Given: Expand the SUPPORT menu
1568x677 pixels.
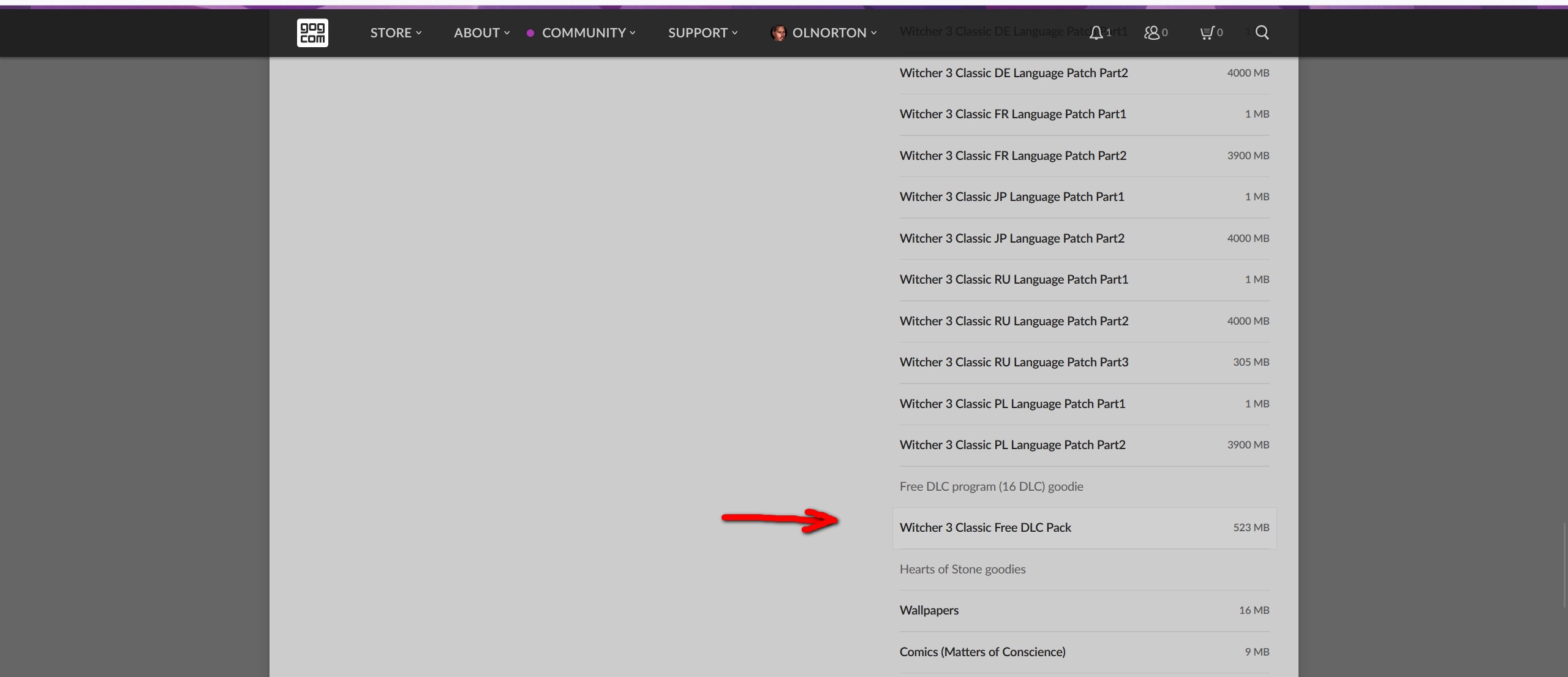Looking at the screenshot, I should pyautogui.click(x=703, y=33).
